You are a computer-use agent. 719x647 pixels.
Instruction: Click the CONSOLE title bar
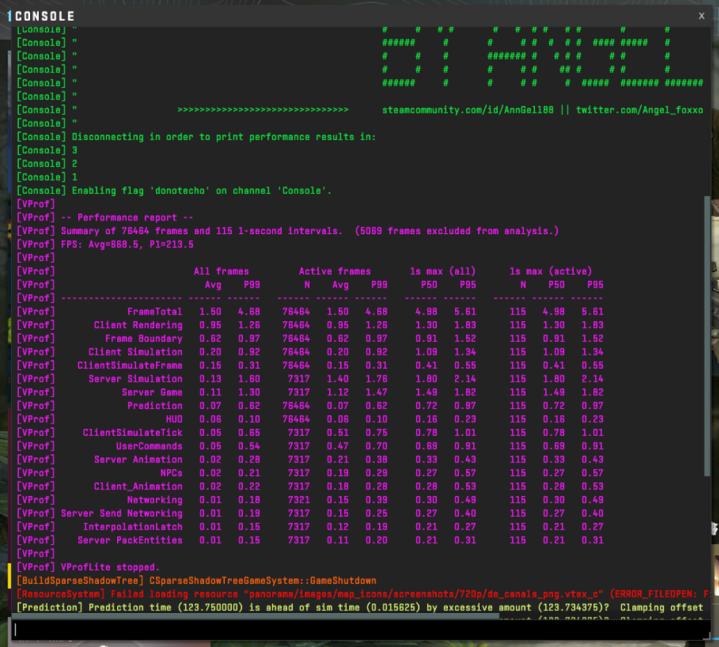tap(300, 15)
